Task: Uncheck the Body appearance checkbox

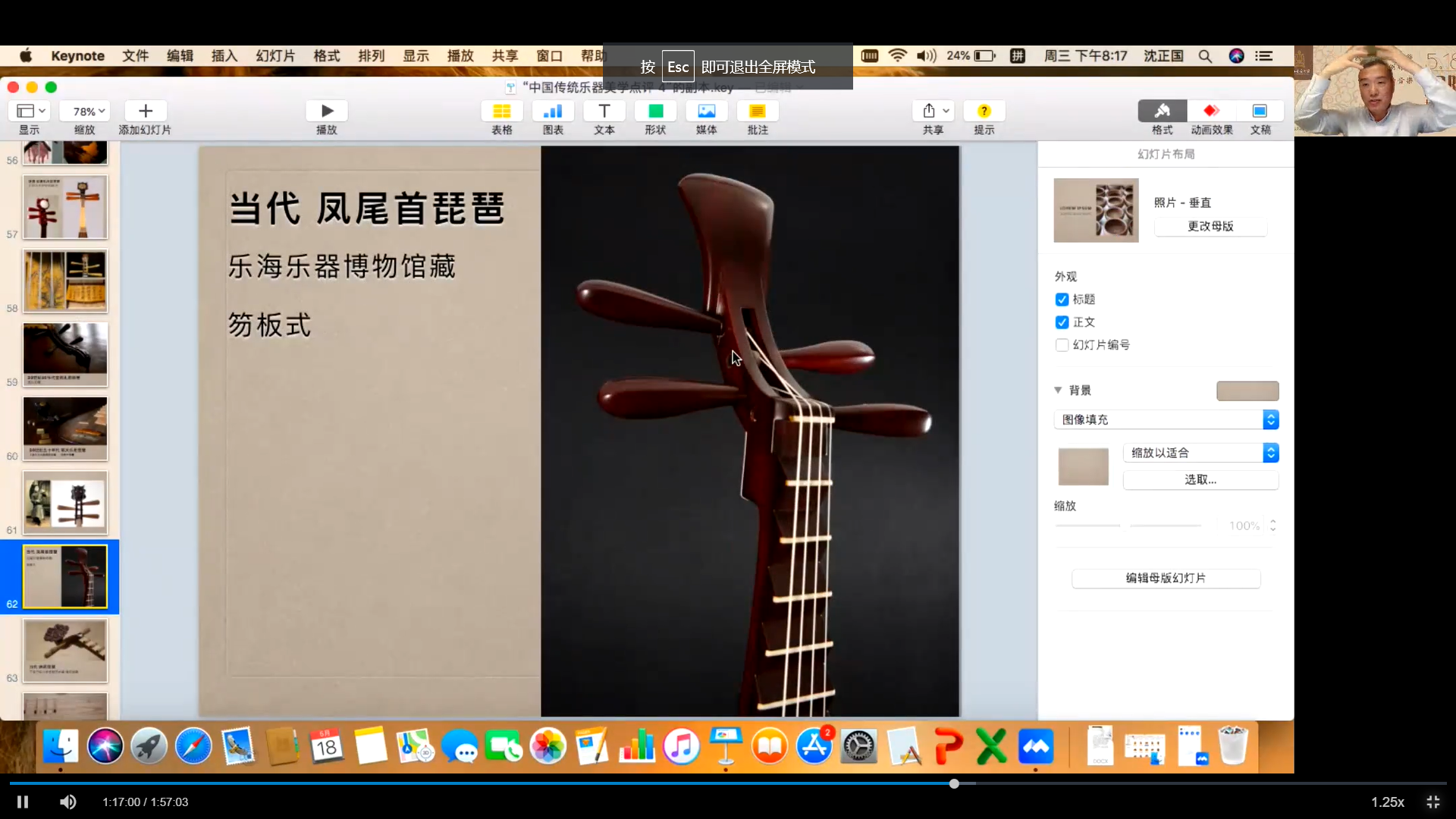Action: pyautogui.click(x=1062, y=322)
